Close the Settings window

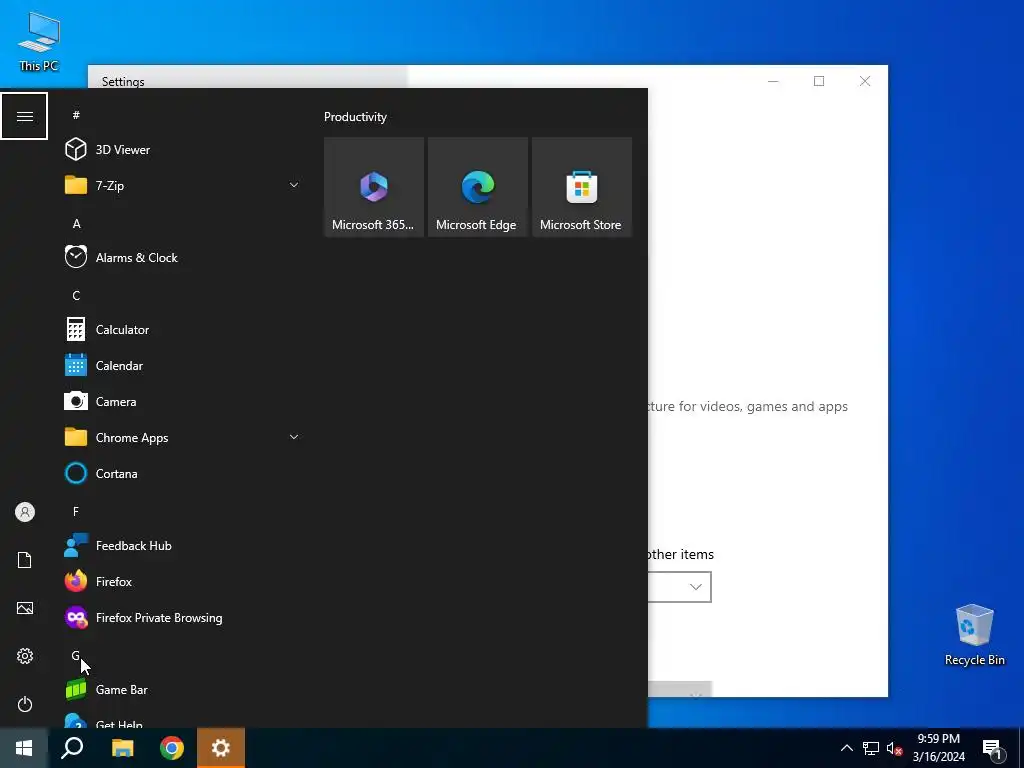865,81
